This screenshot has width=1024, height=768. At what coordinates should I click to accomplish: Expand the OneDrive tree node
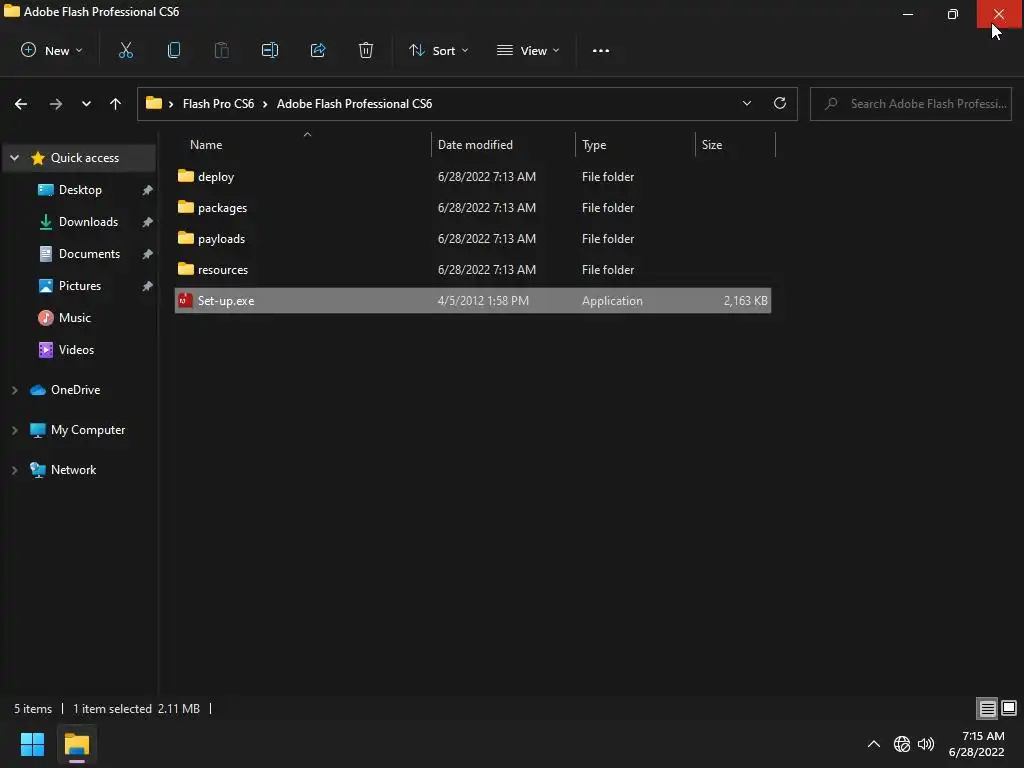[x=14, y=390]
